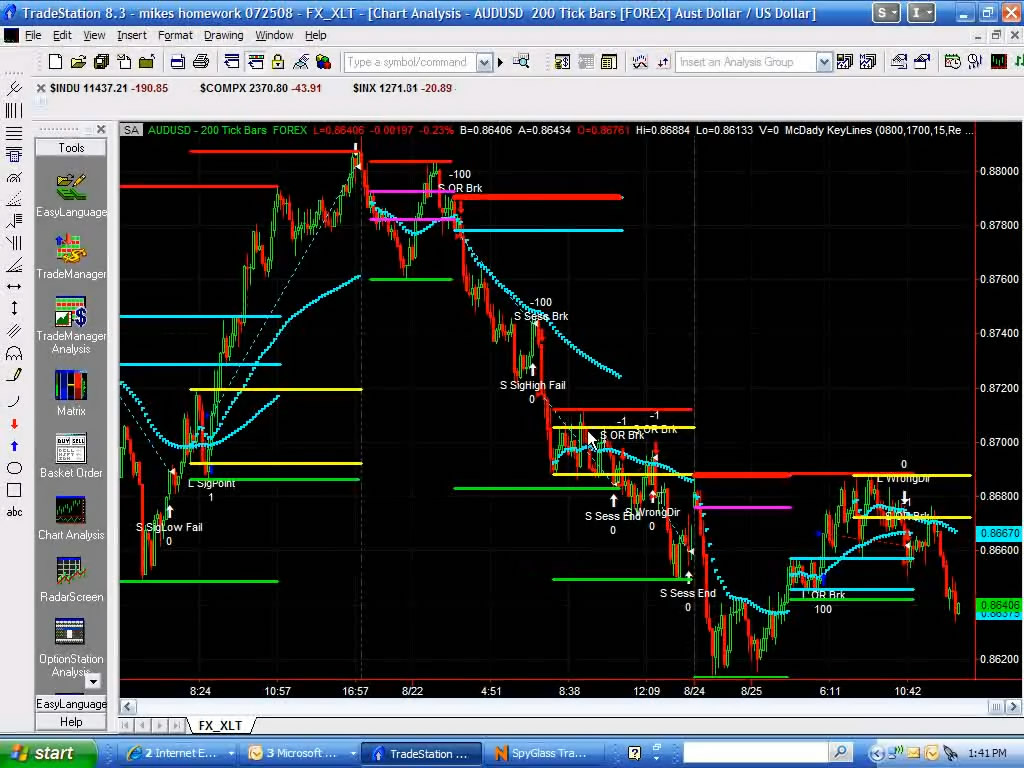Click the Tools header button
1024x768 pixels.
(x=71, y=148)
